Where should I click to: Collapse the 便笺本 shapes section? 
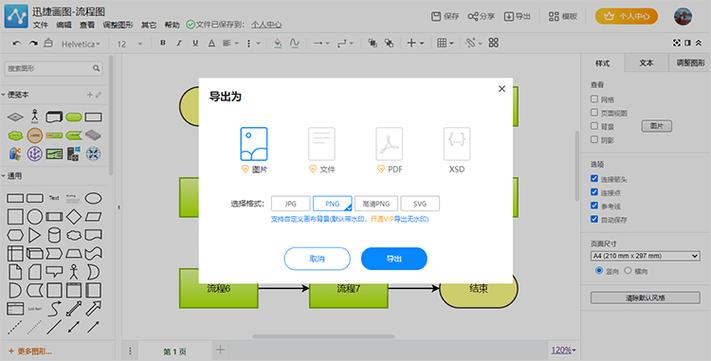[x=16, y=94]
